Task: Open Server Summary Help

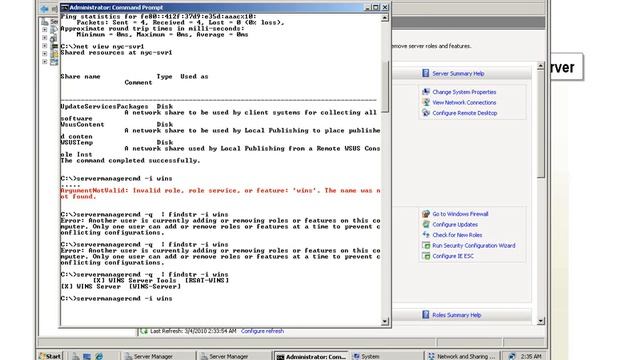Action: [x=458, y=73]
